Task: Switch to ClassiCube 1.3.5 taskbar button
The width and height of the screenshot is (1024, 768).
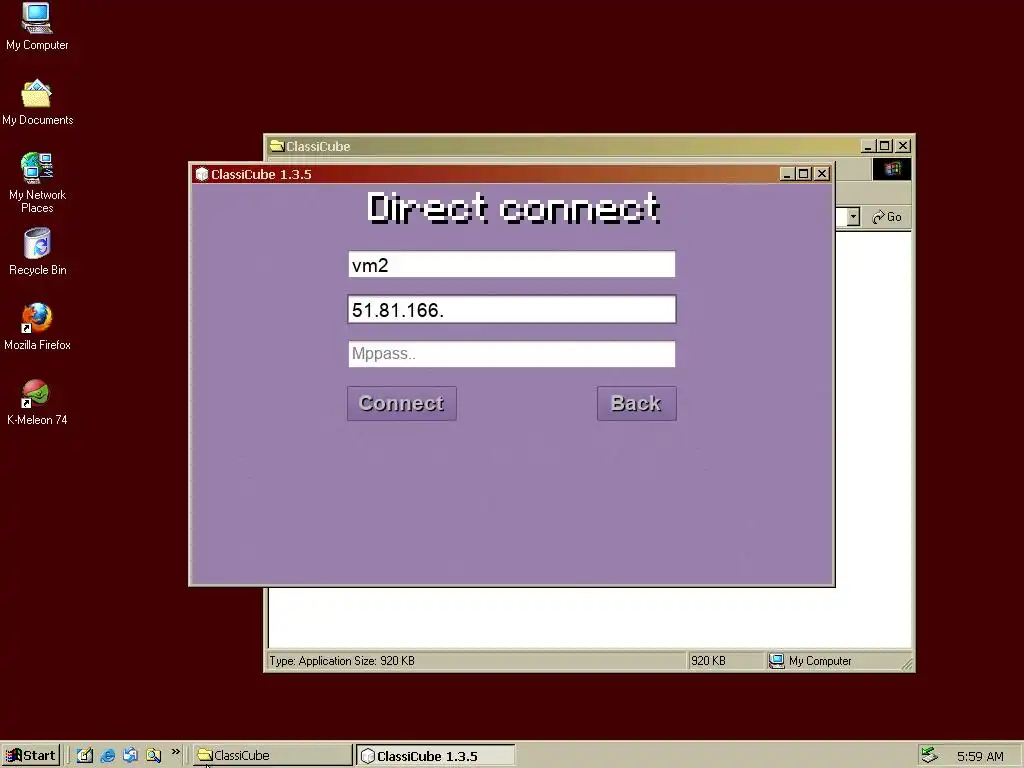Action: pyautogui.click(x=436, y=756)
